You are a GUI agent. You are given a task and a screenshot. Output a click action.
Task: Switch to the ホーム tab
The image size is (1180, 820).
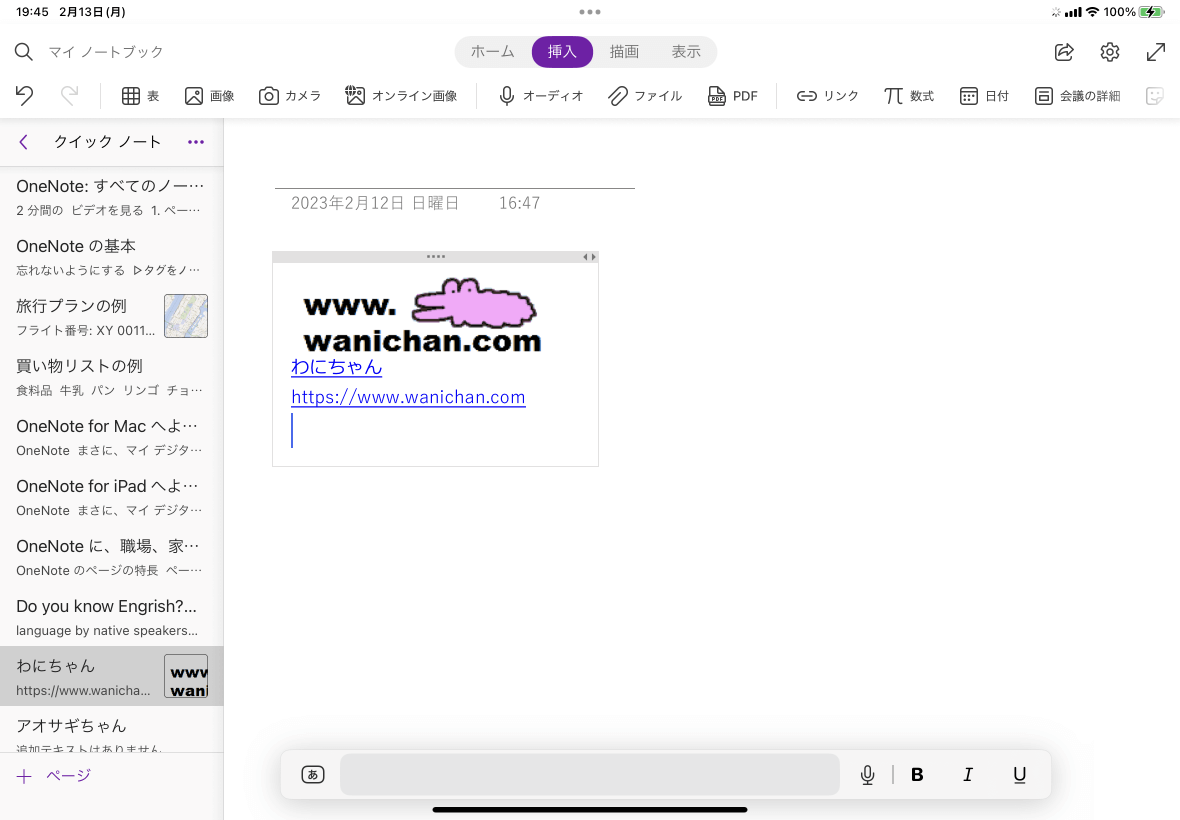[493, 52]
